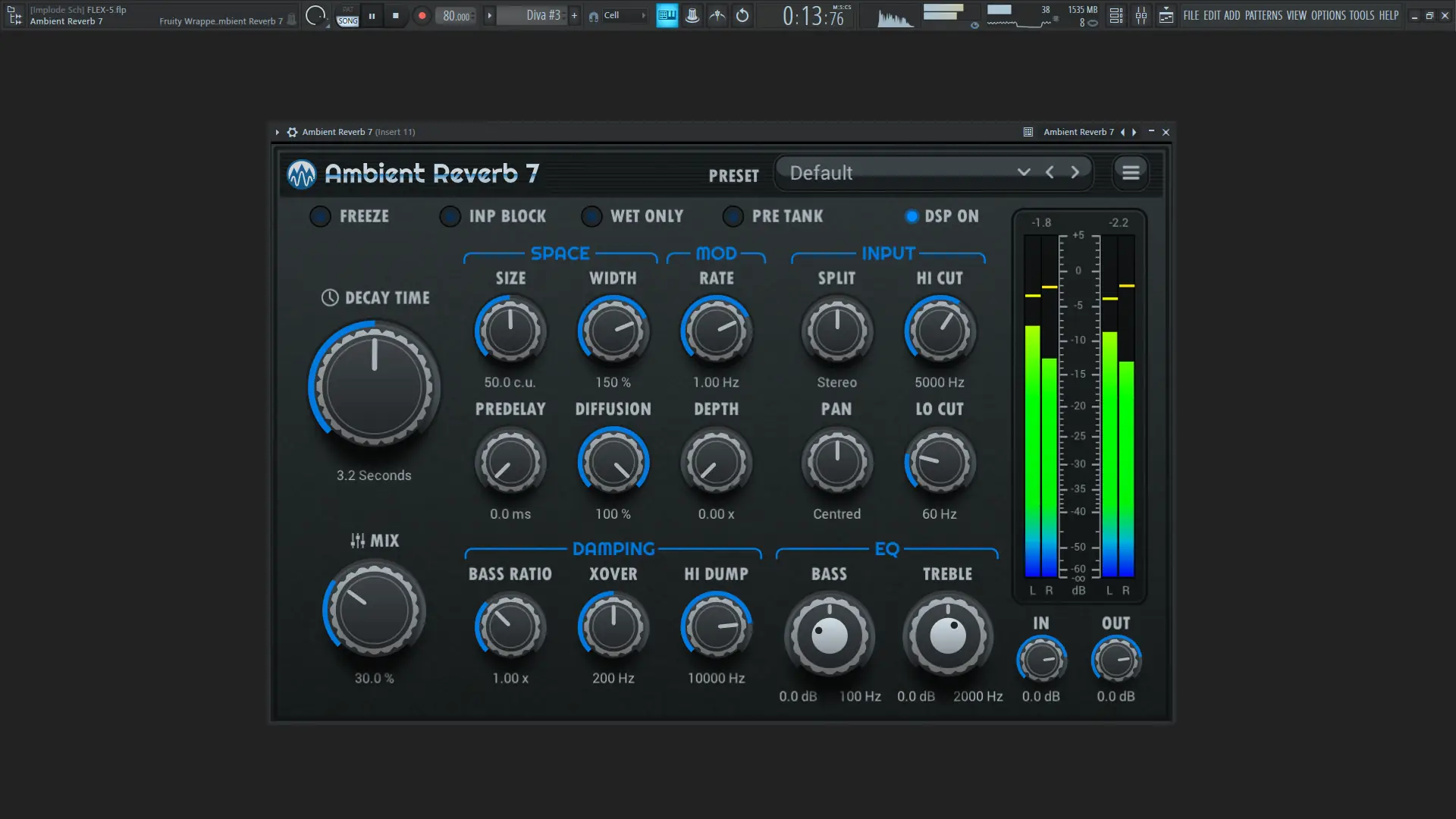This screenshot has height=819, width=1456.
Task: Click the hamburger menu on Ambient Reverb 7
Action: point(1130,172)
